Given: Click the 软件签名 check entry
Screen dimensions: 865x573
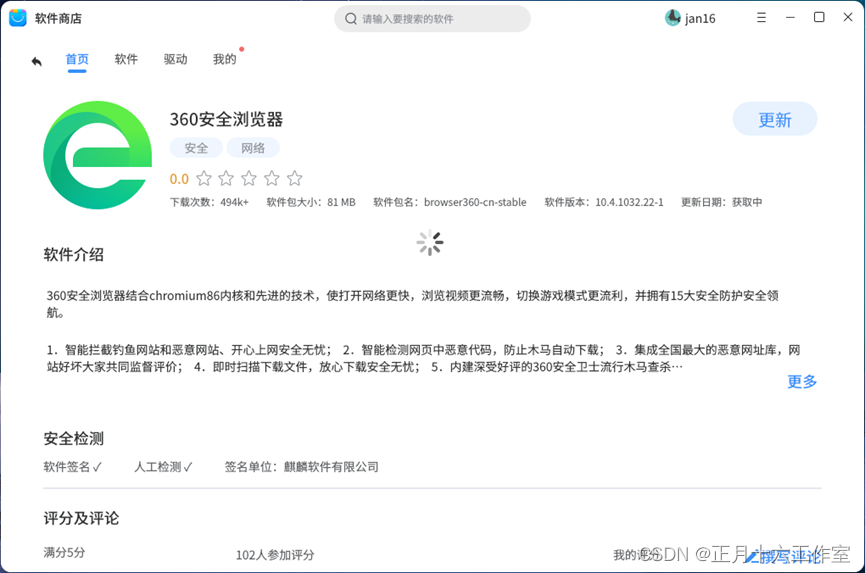Looking at the screenshot, I should pyautogui.click(x=73, y=467).
